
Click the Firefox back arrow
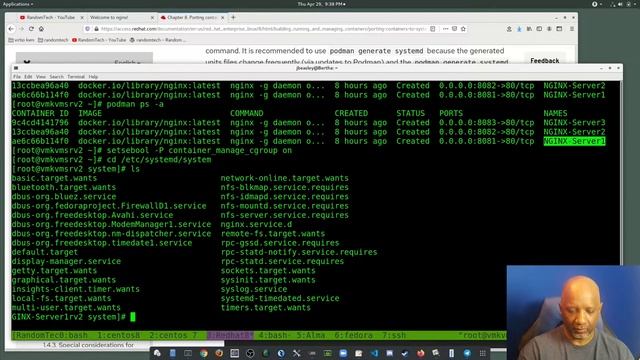[x=11, y=29]
